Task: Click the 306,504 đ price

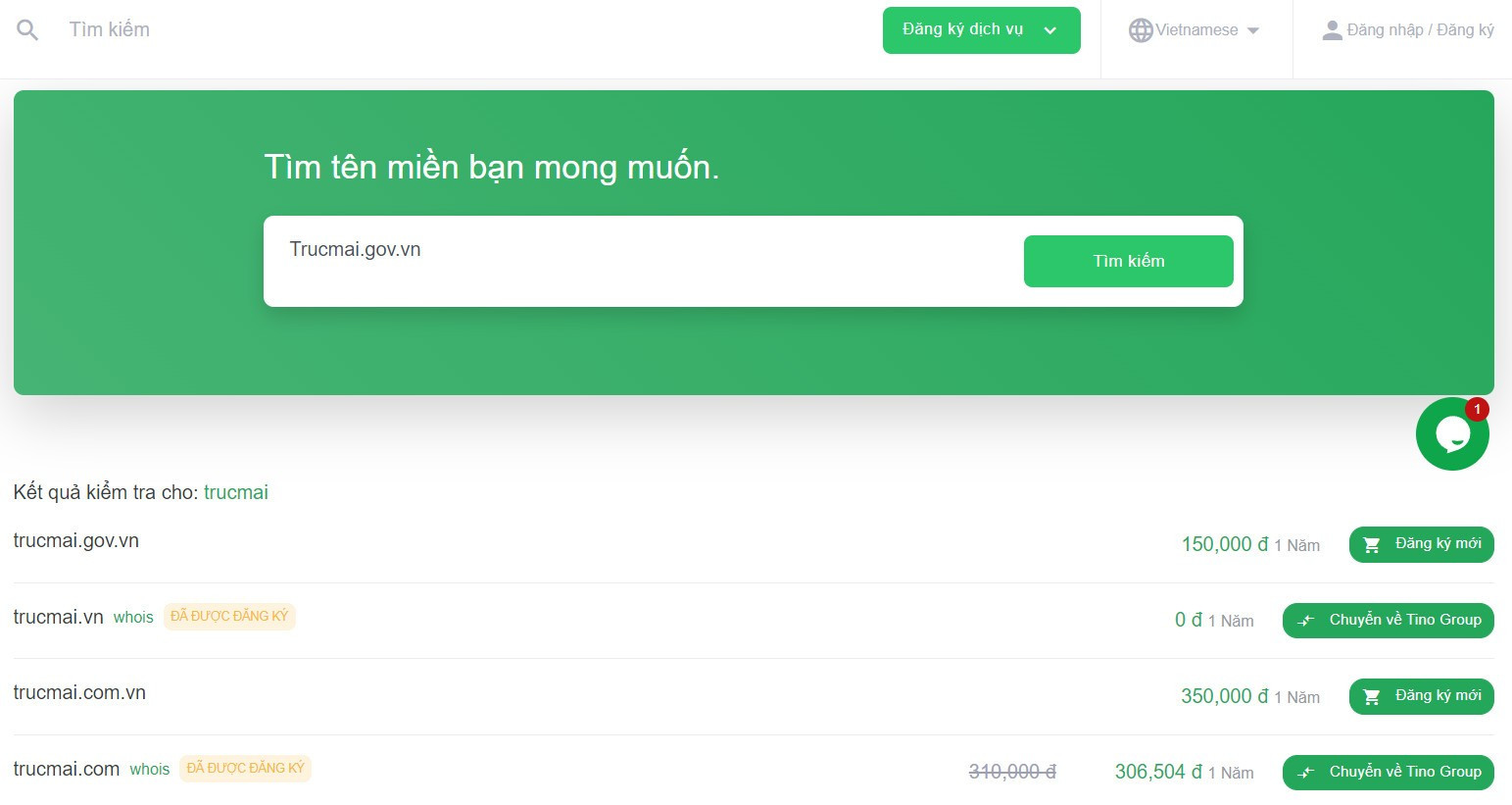Action: tap(1158, 772)
